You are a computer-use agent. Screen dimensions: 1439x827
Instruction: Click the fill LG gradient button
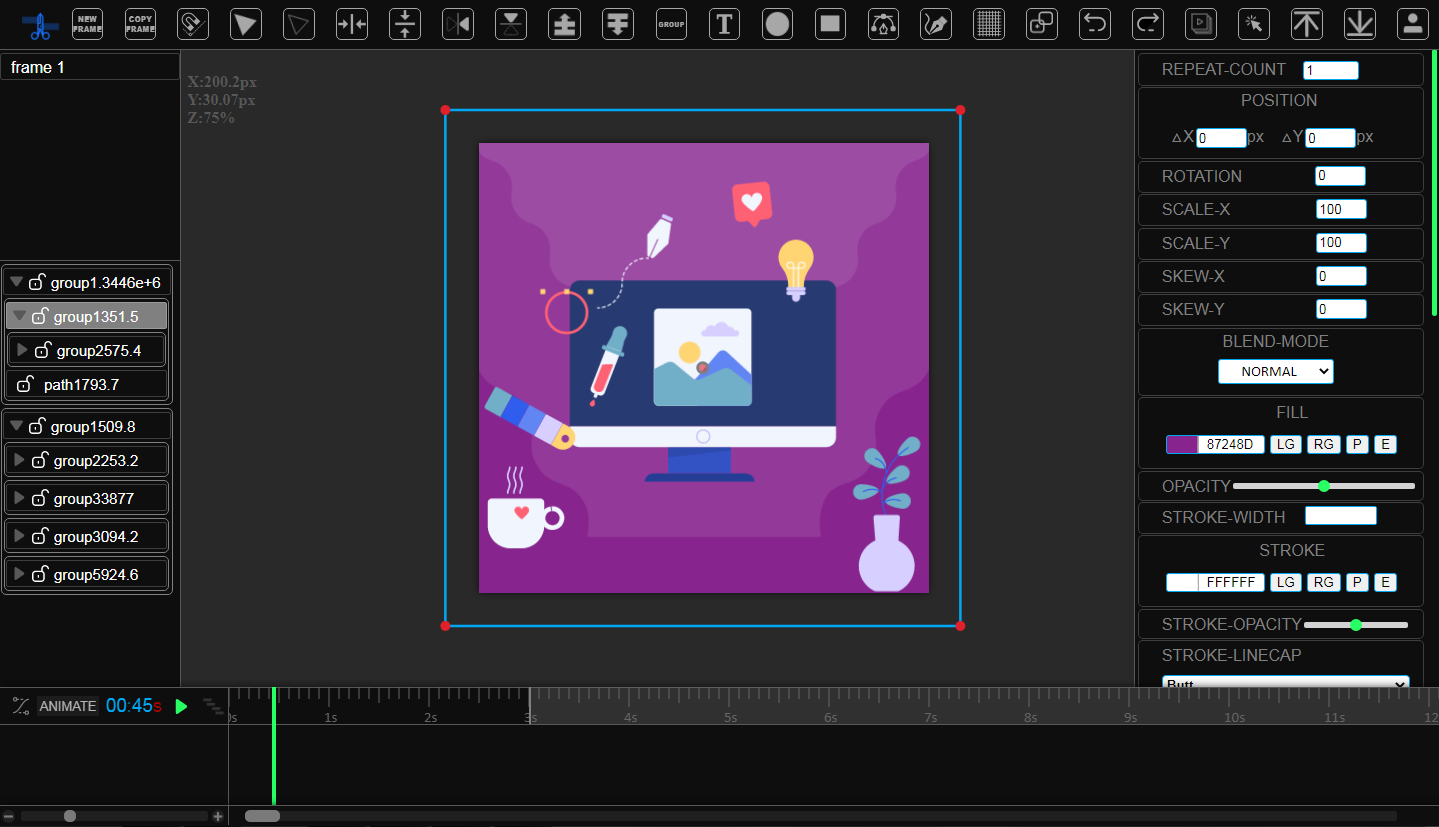[1285, 445]
